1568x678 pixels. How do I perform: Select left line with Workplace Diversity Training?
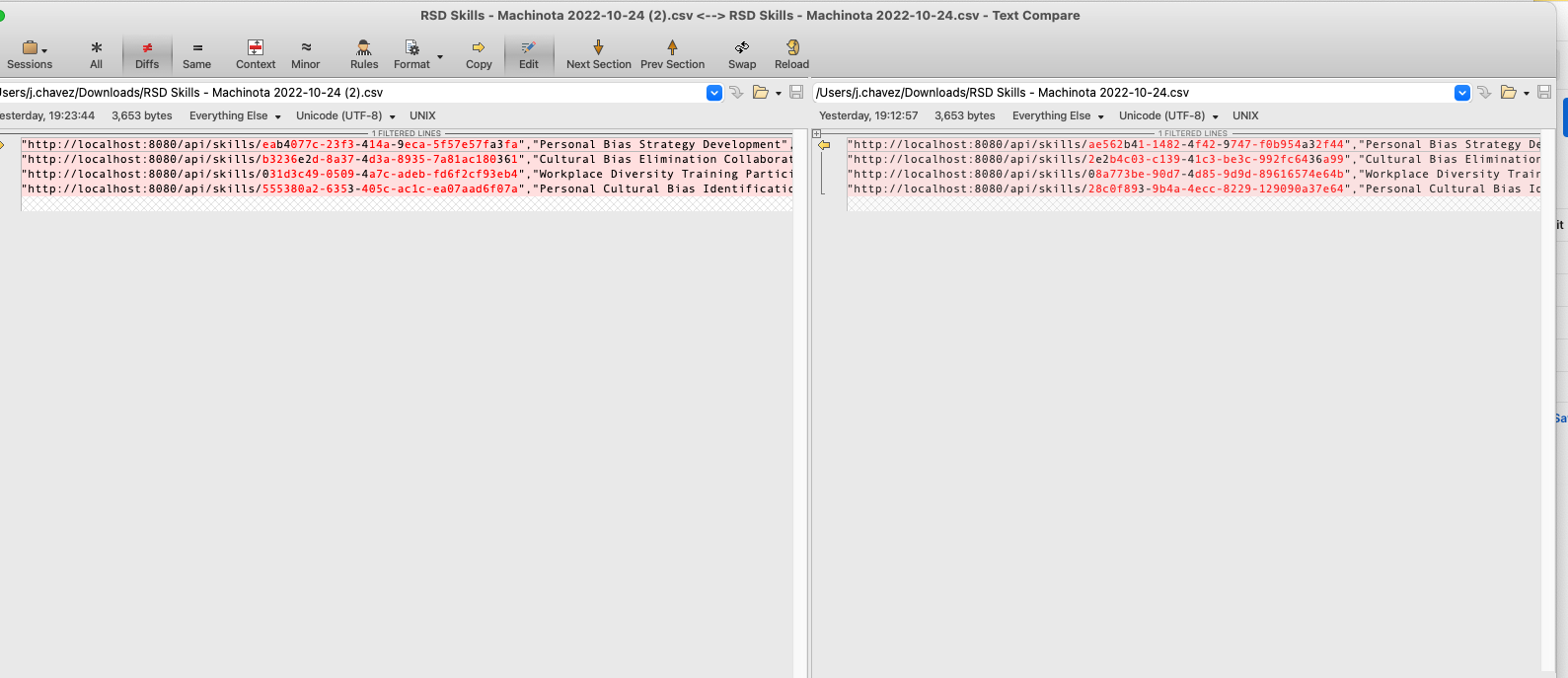[407, 174]
